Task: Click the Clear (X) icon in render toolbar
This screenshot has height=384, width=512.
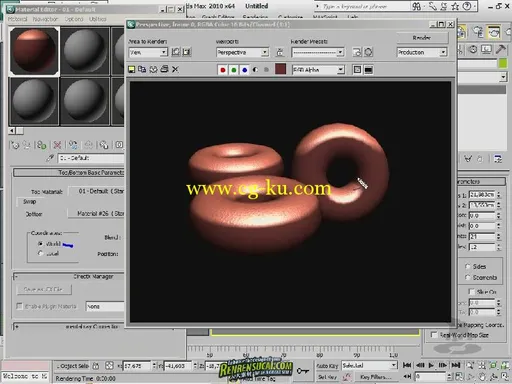Action: coord(175,69)
